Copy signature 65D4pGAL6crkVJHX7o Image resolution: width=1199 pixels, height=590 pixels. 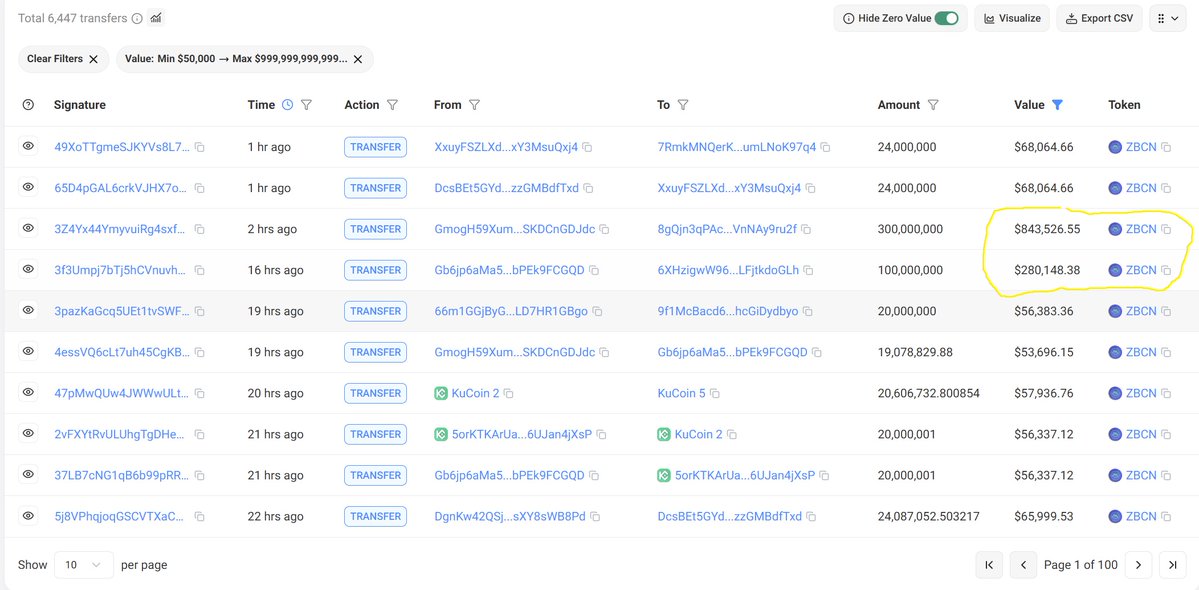coord(200,188)
